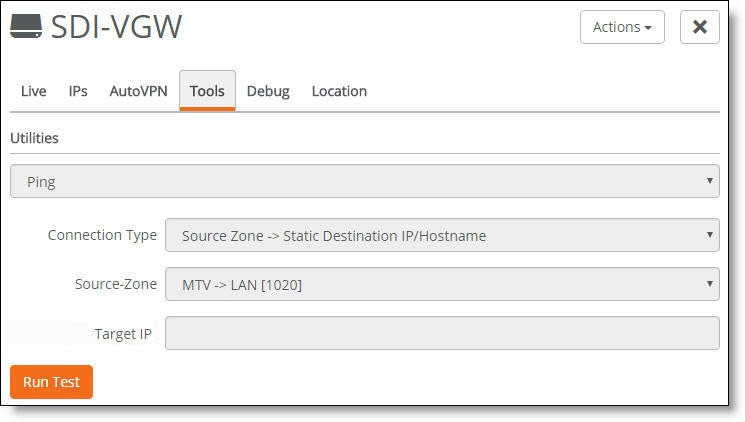Expand the Source-Zone MTV LAN dropdown
Screen dimensions: 745x422
(442, 284)
